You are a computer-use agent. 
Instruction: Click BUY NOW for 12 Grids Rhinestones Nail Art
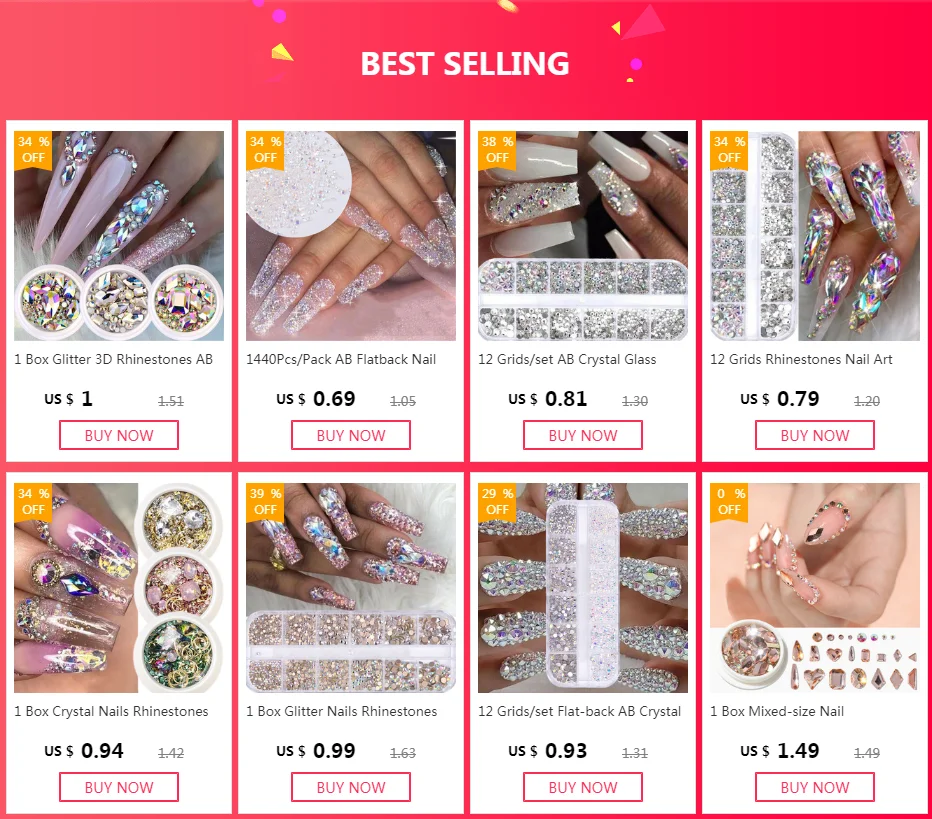(x=815, y=435)
